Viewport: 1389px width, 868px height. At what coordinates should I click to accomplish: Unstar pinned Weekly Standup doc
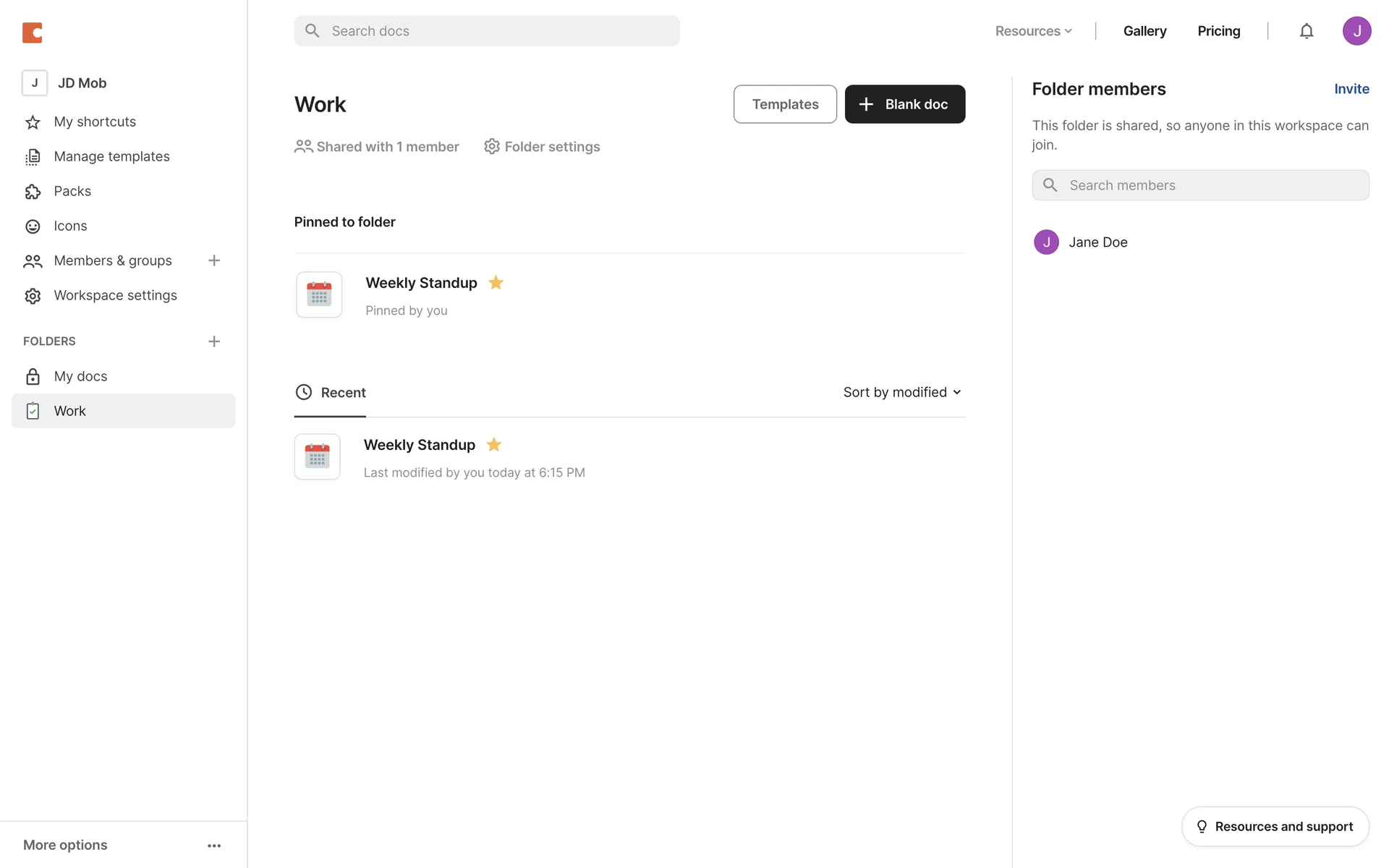(496, 283)
